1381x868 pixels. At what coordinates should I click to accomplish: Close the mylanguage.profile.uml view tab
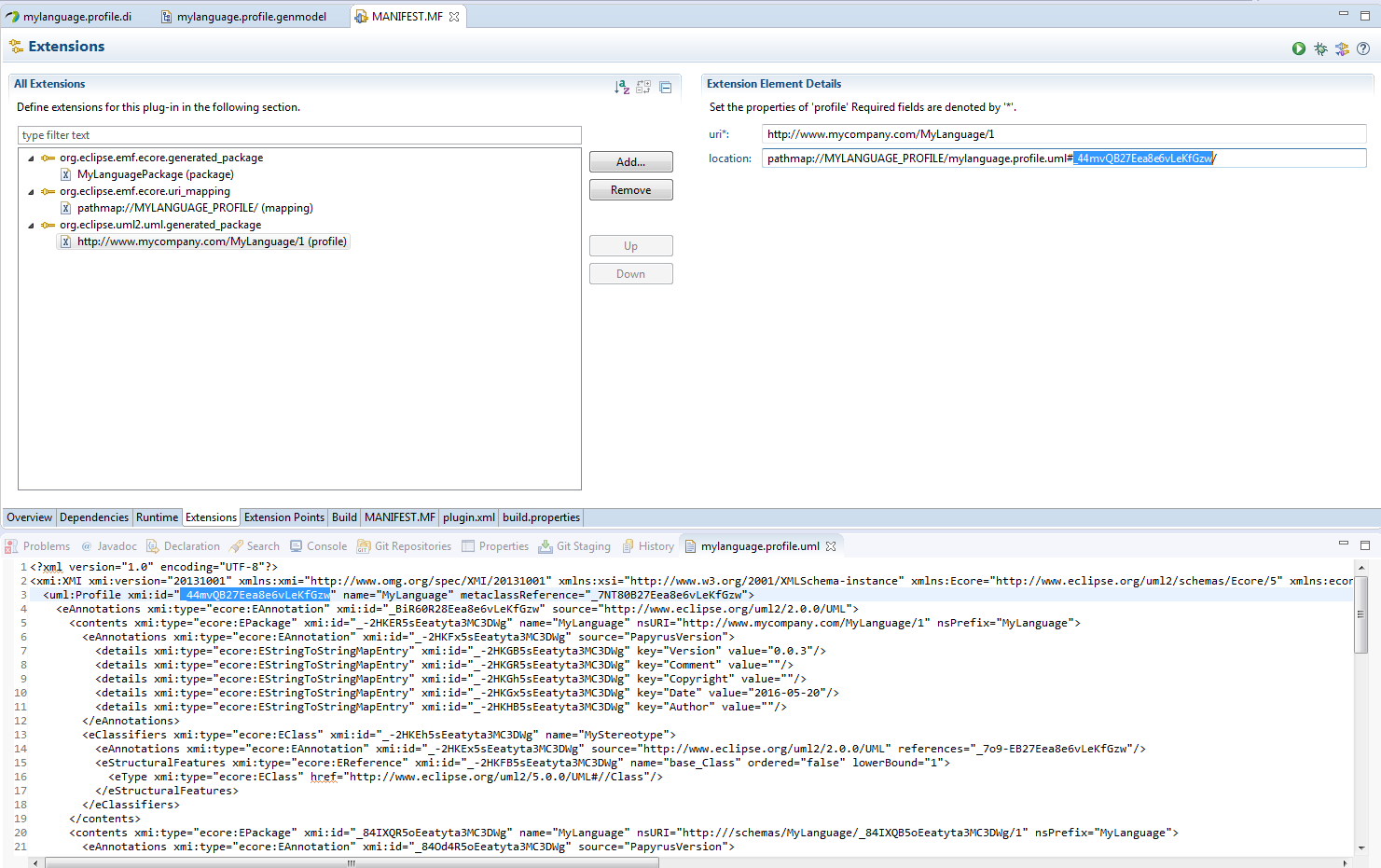click(x=831, y=546)
